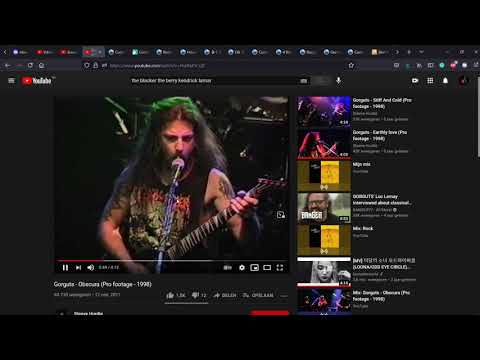This screenshot has width=480, height=360.
Task: Switch to the first tab with purple icon
Action: 20,52
